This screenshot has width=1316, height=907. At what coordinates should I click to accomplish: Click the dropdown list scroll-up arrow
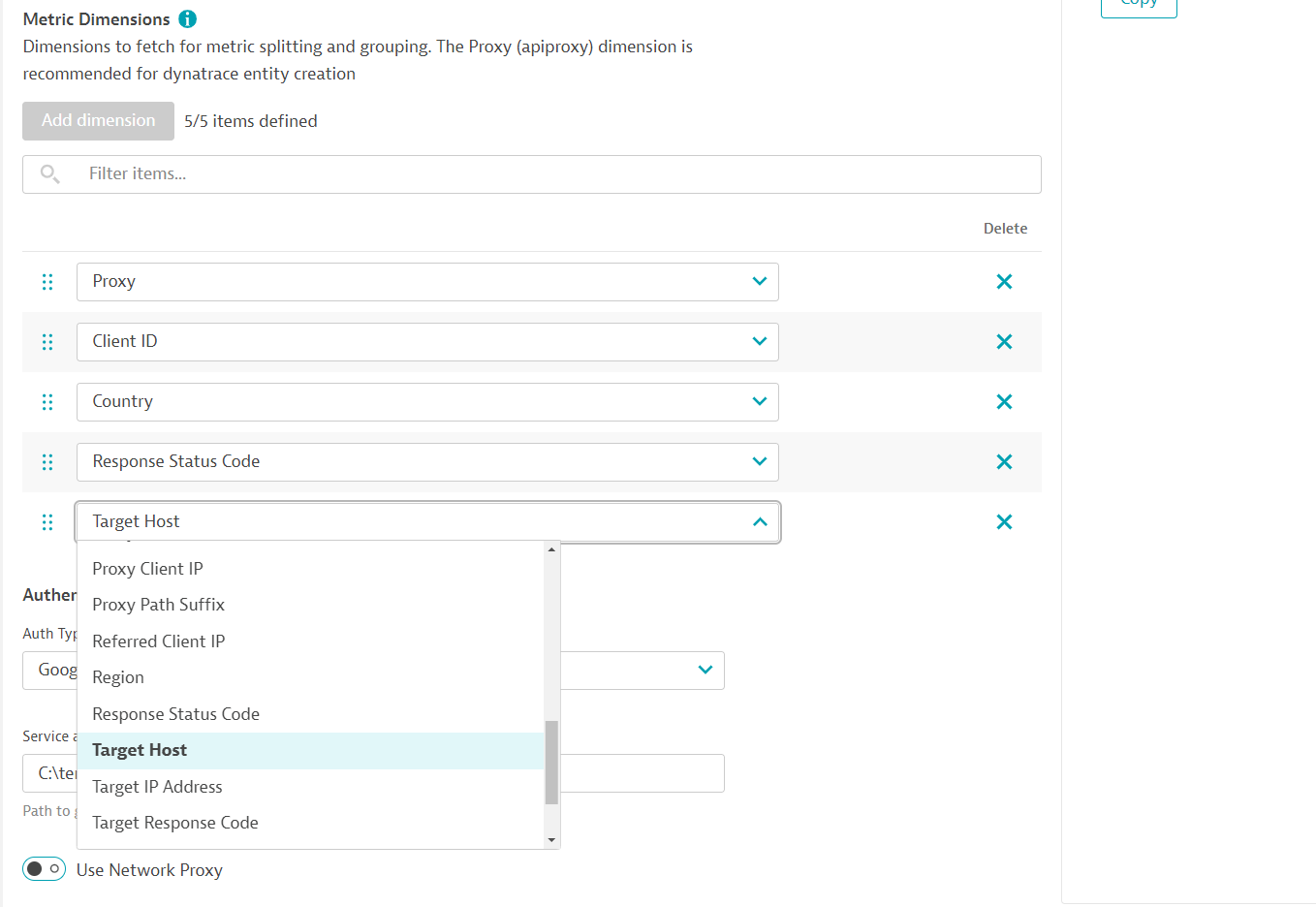point(551,549)
